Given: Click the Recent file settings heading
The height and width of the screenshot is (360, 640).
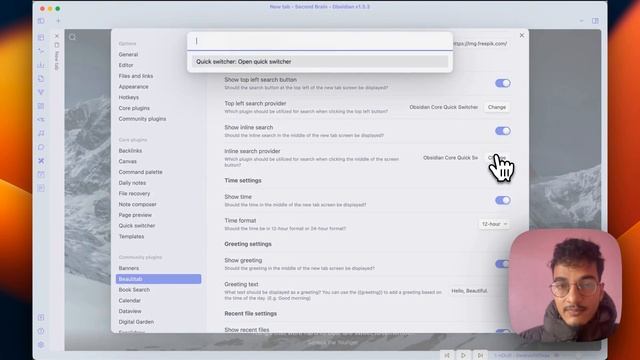Looking at the screenshot, I should 251,313.
